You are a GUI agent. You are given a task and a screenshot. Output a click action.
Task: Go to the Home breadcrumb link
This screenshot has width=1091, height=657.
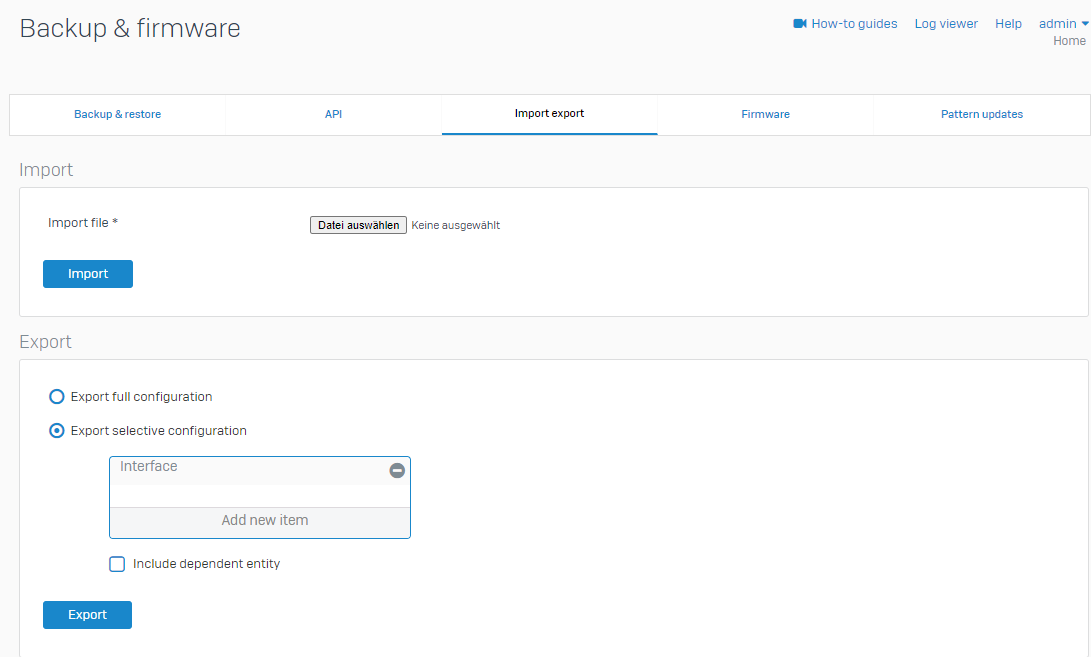[x=1069, y=41]
